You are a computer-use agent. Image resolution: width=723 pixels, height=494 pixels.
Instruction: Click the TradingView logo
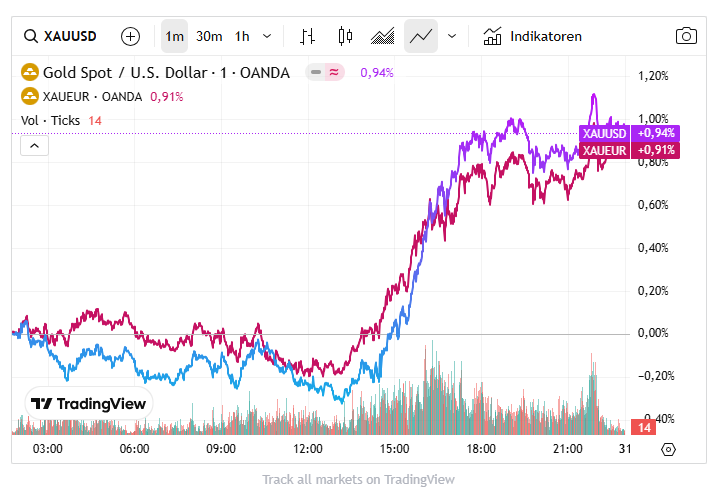89,404
